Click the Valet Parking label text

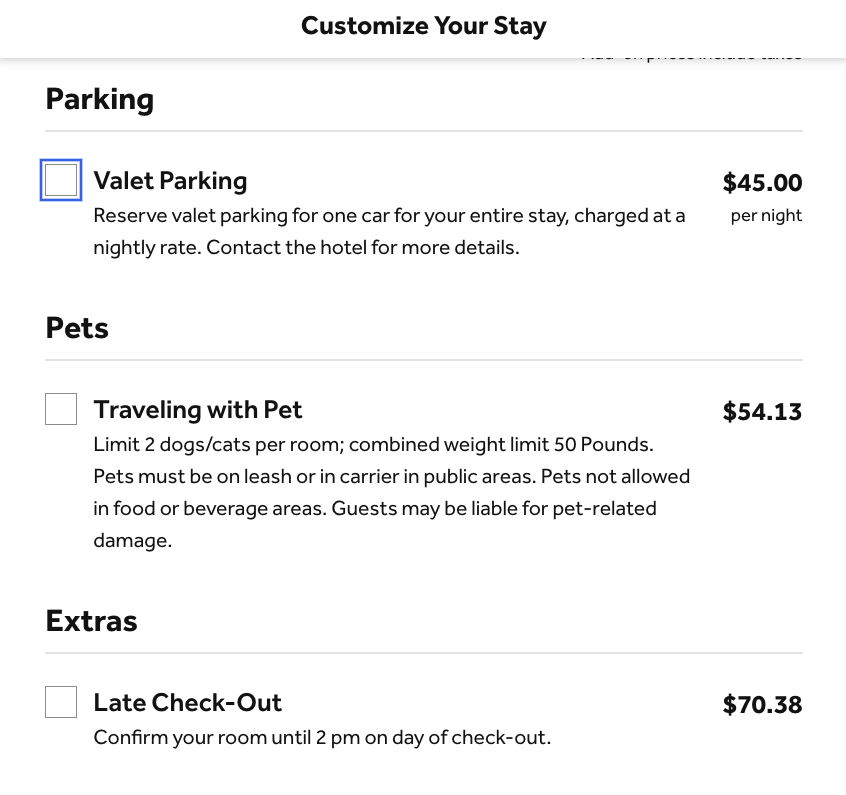170,180
